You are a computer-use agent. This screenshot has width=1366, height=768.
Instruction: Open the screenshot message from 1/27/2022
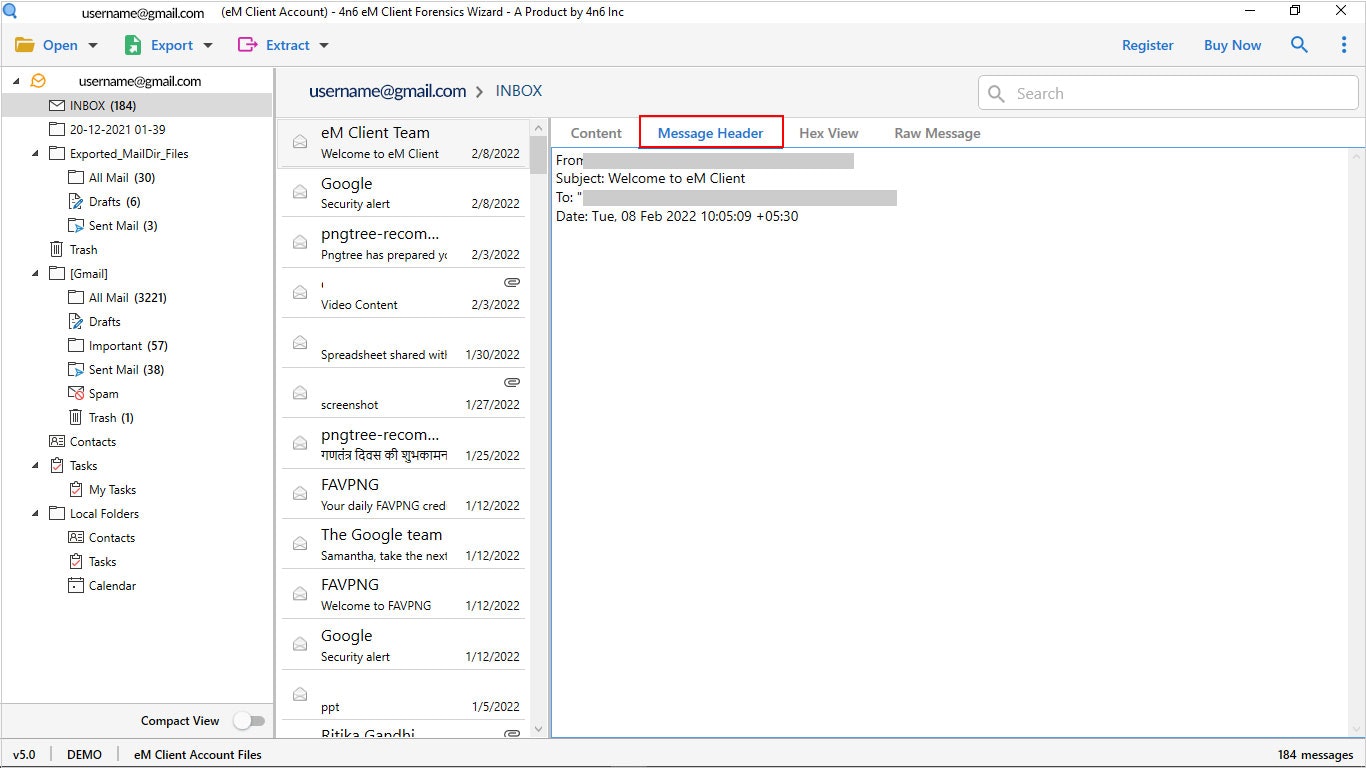coord(403,393)
